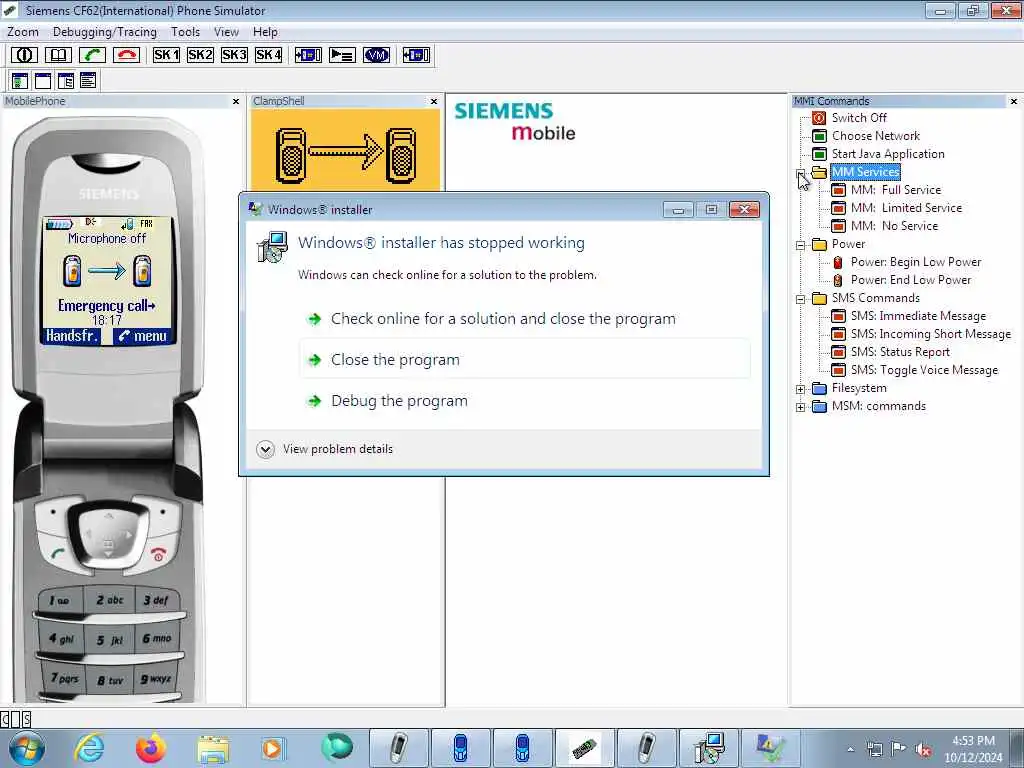Screen dimensions: 1024x768
Task: Select SMS: Immediate Message
Action: pyautogui.click(x=918, y=316)
